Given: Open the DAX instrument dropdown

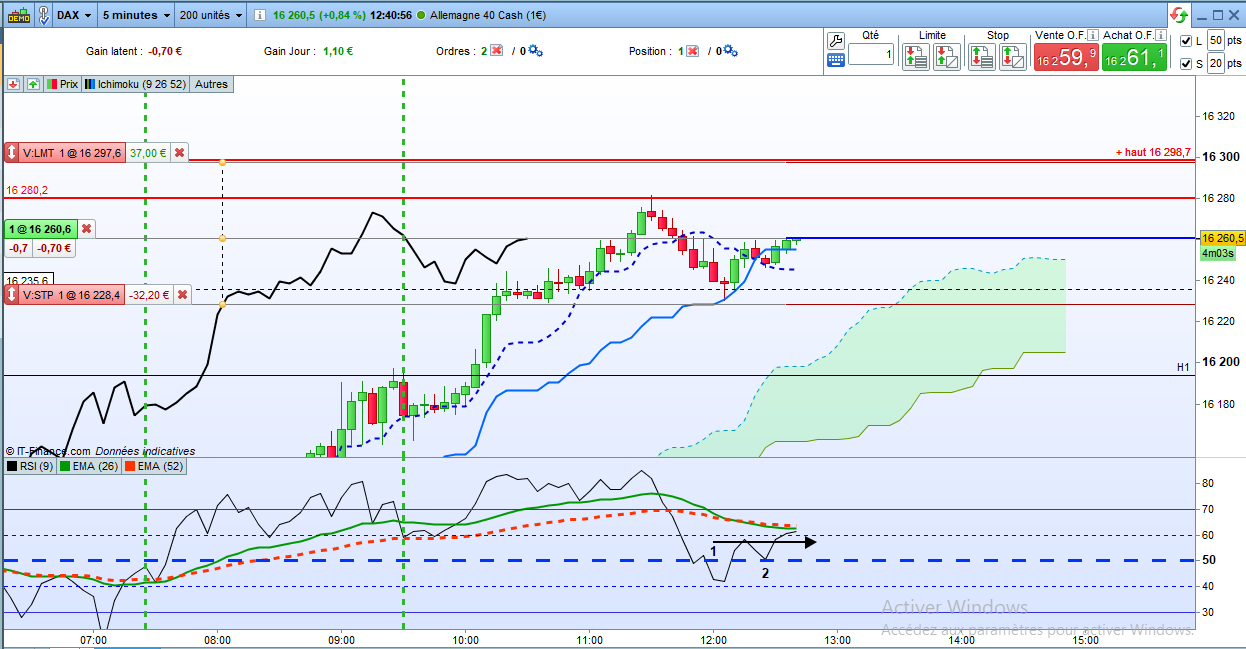Looking at the screenshot, I should [x=74, y=15].
